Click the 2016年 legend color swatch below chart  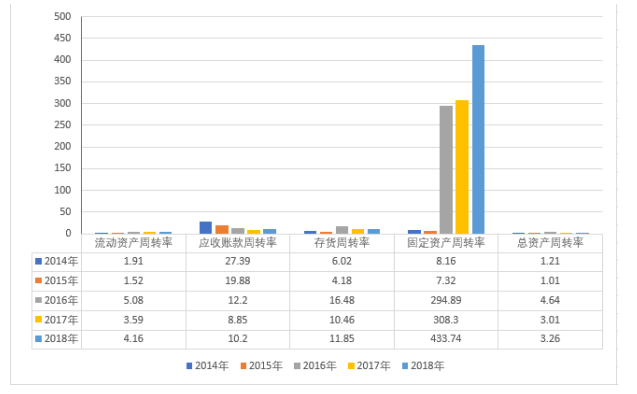pyautogui.click(x=297, y=366)
